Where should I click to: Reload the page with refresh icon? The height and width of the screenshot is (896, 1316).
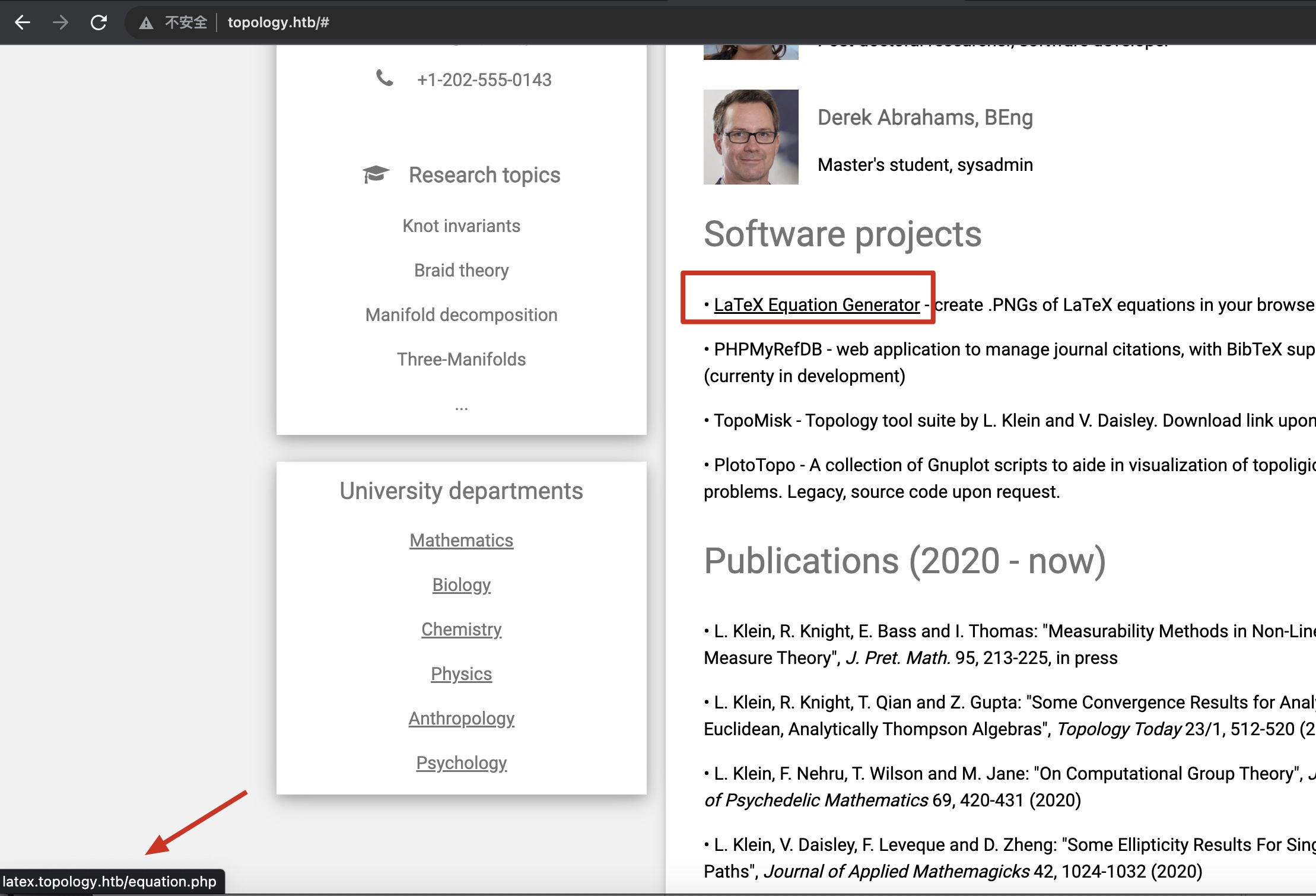click(x=98, y=23)
